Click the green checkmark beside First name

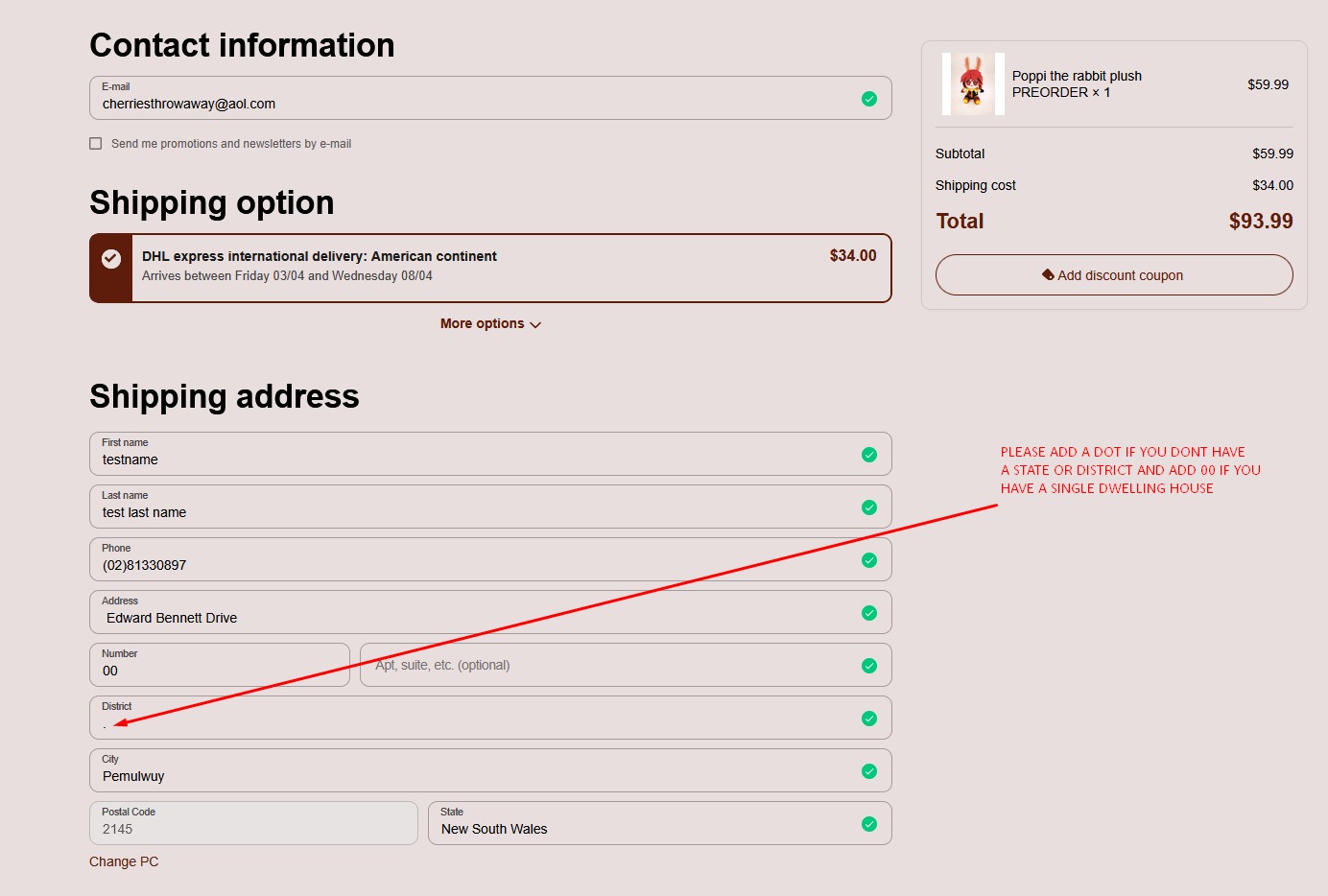point(869,455)
